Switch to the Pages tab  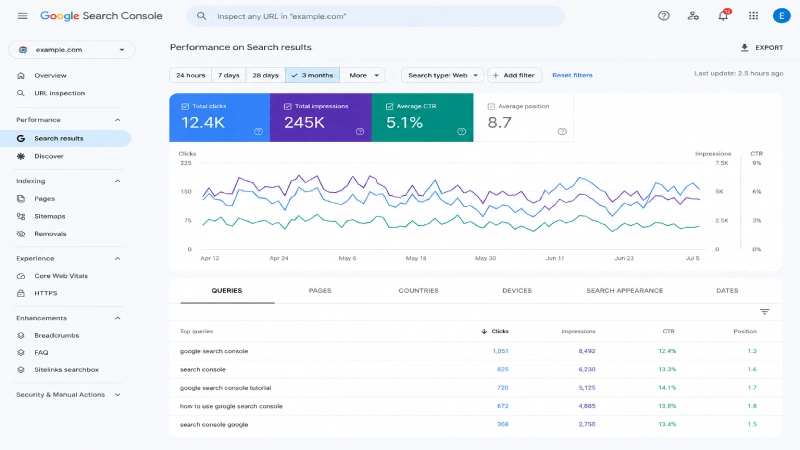click(x=320, y=290)
